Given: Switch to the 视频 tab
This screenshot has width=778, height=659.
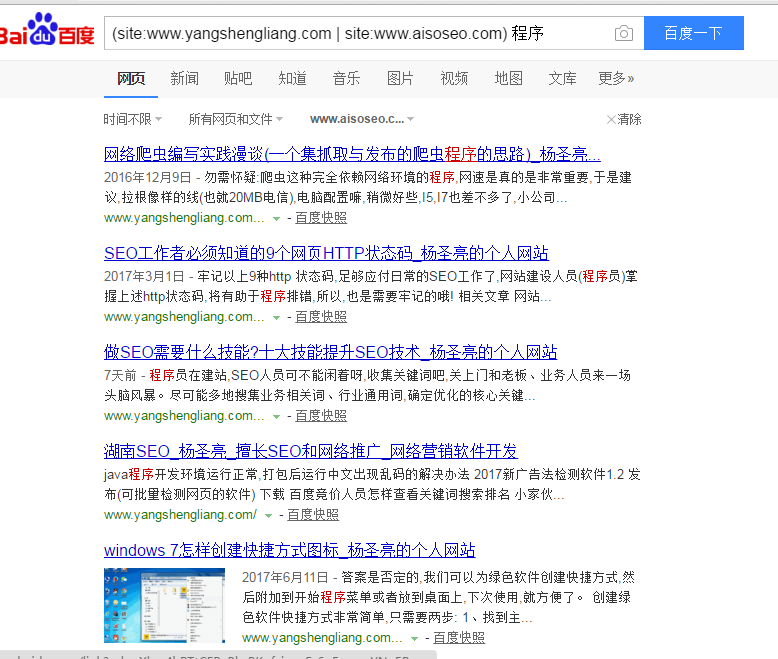Looking at the screenshot, I should (454, 78).
